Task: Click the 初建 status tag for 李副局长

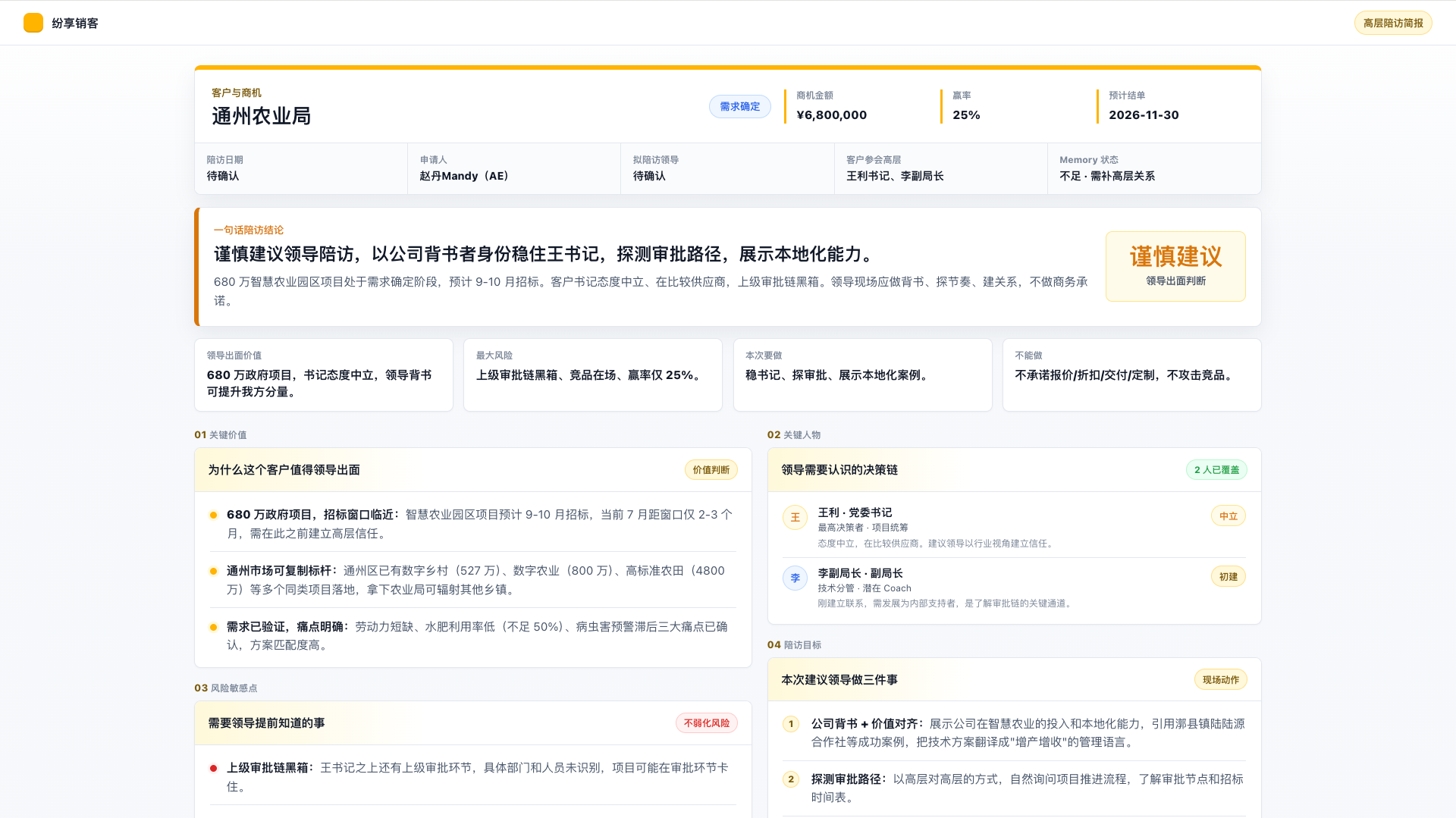Action: [x=1228, y=577]
